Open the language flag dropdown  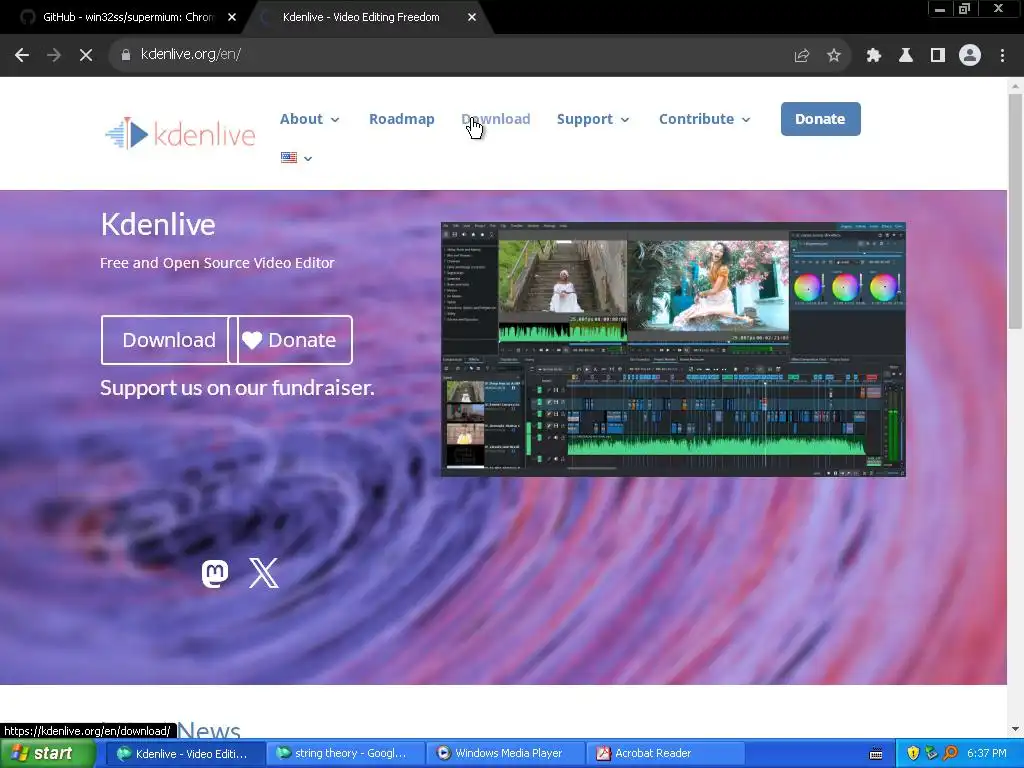point(296,157)
